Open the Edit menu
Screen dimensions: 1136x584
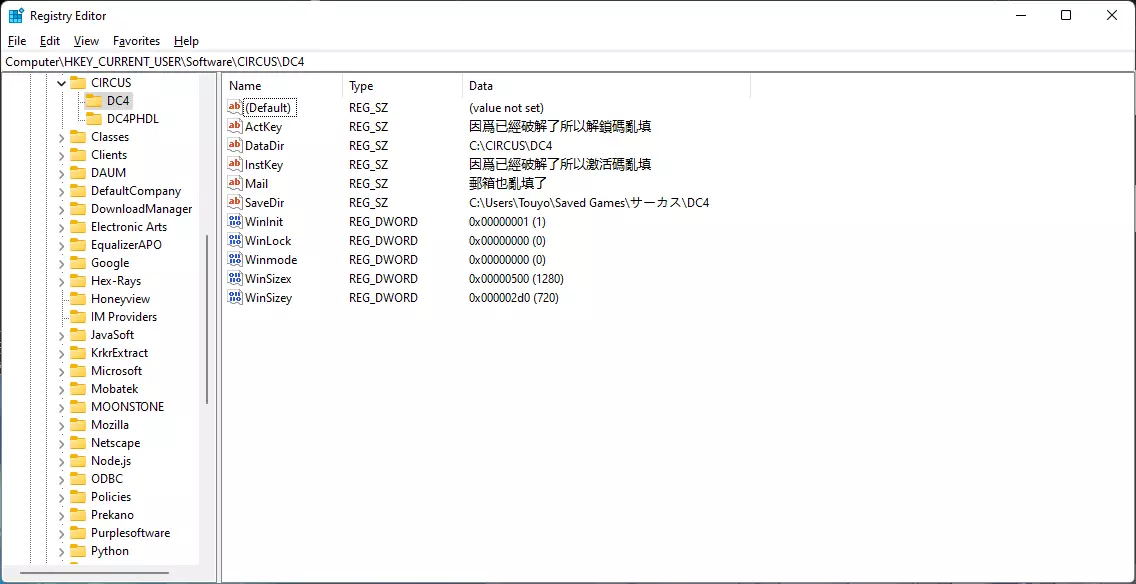coord(50,41)
